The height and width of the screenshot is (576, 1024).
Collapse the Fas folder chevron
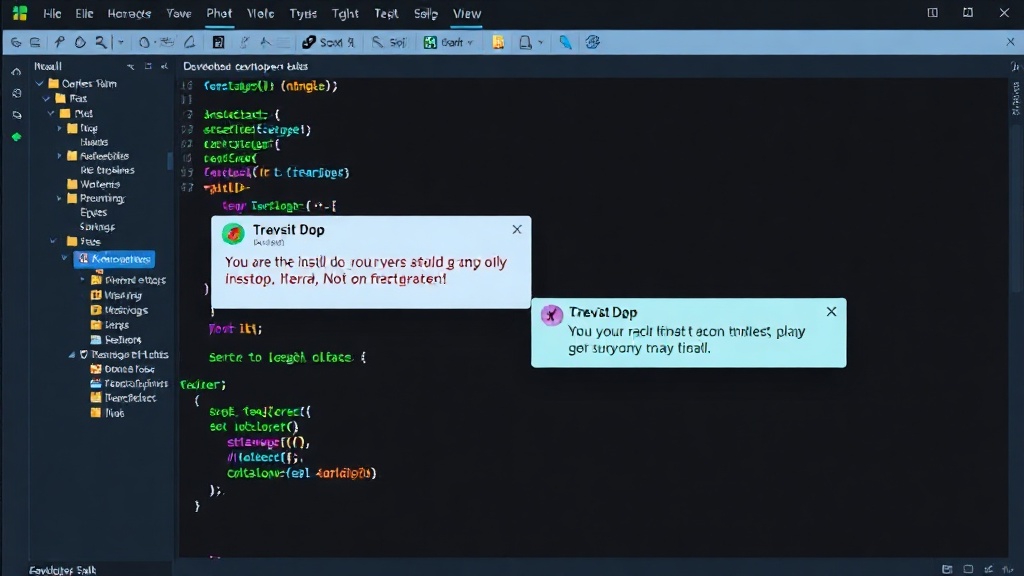click(46, 99)
